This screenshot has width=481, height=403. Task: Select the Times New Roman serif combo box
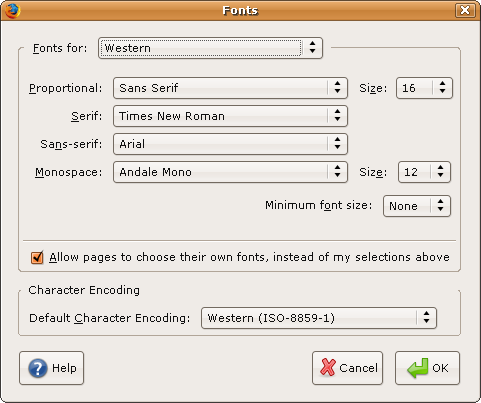point(230,116)
